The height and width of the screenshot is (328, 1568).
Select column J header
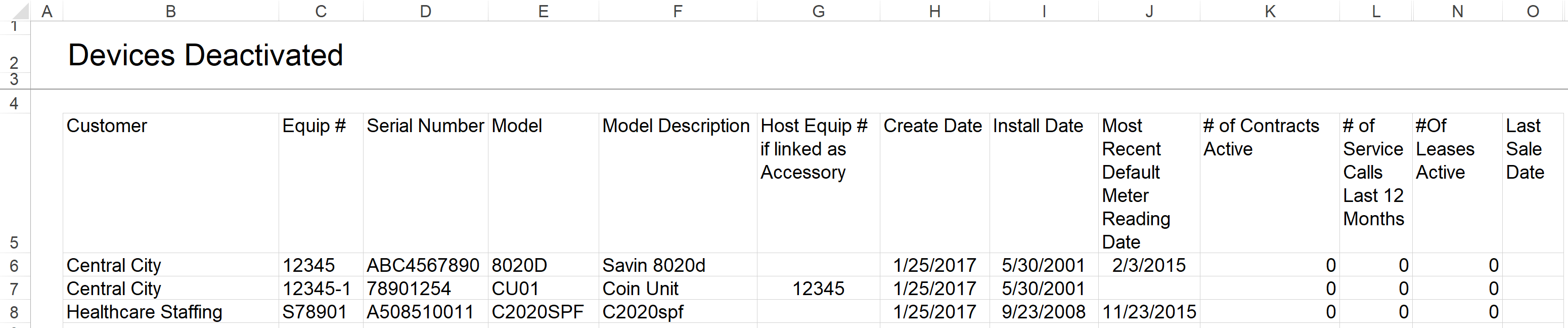tap(1149, 11)
